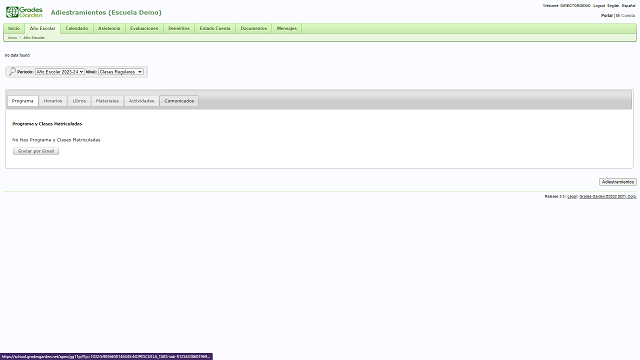
Task: Switch to the Evaluaciones menu tab
Action: point(144,29)
